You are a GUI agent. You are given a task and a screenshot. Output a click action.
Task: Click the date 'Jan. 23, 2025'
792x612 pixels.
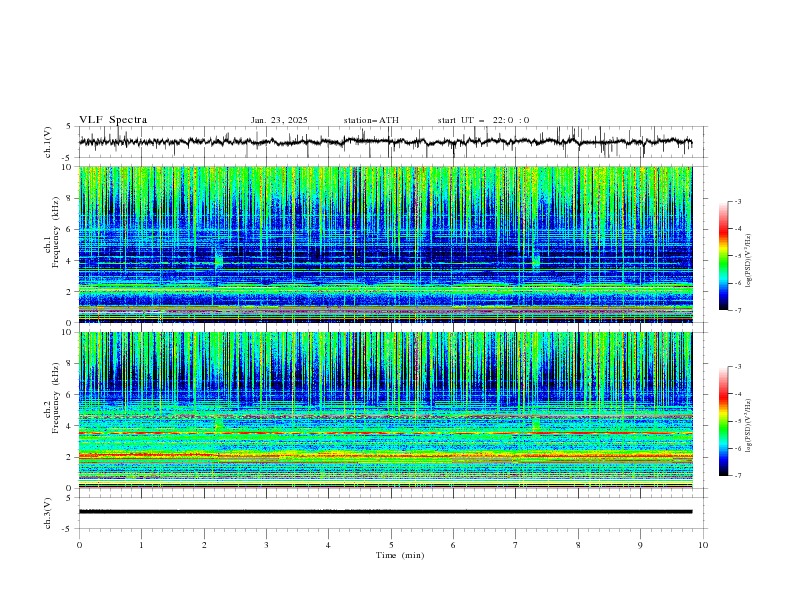279,120
